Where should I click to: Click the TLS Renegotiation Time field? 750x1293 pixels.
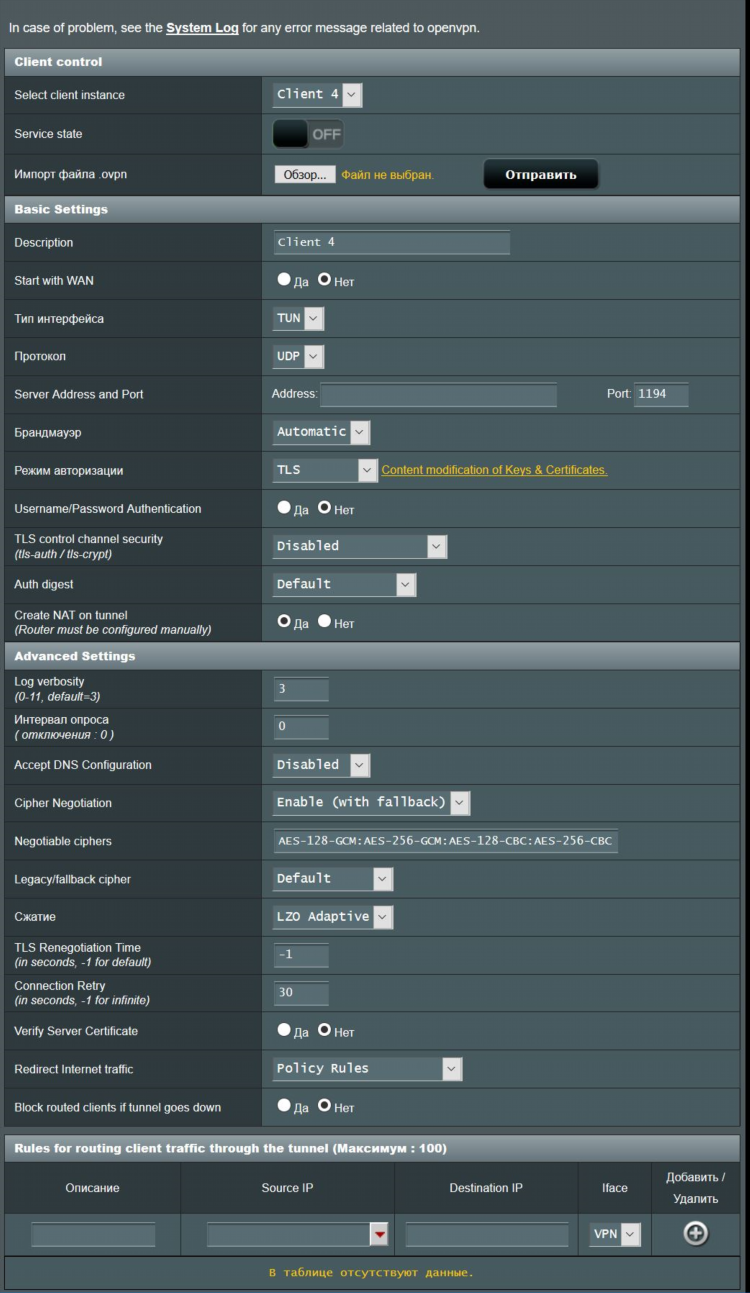(301, 955)
